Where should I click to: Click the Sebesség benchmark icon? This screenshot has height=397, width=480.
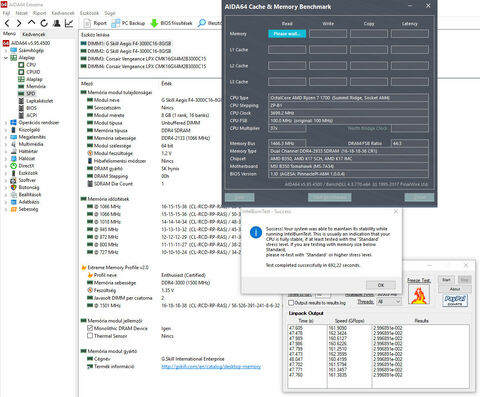pyautogui.click(x=13, y=209)
